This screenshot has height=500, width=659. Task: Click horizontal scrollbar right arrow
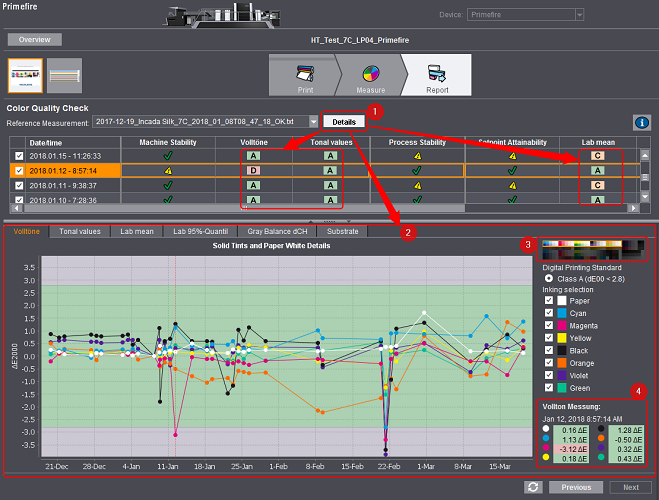pos(633,208)
